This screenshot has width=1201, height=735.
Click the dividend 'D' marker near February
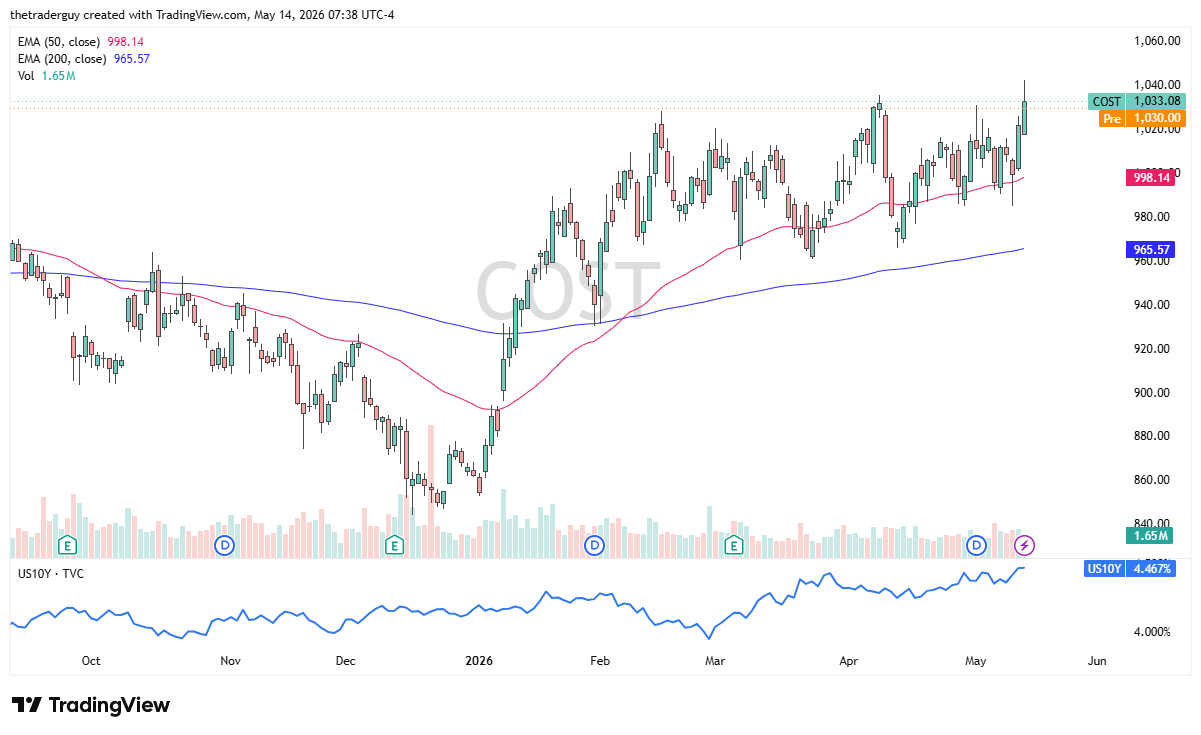pyautogui.click(x=595, y=545)
